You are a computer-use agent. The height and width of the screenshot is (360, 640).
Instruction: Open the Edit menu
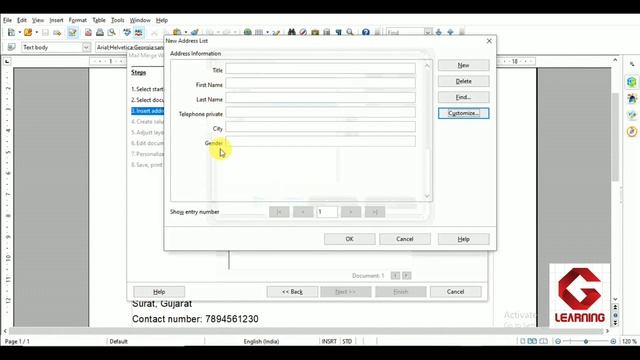(22, 20)
